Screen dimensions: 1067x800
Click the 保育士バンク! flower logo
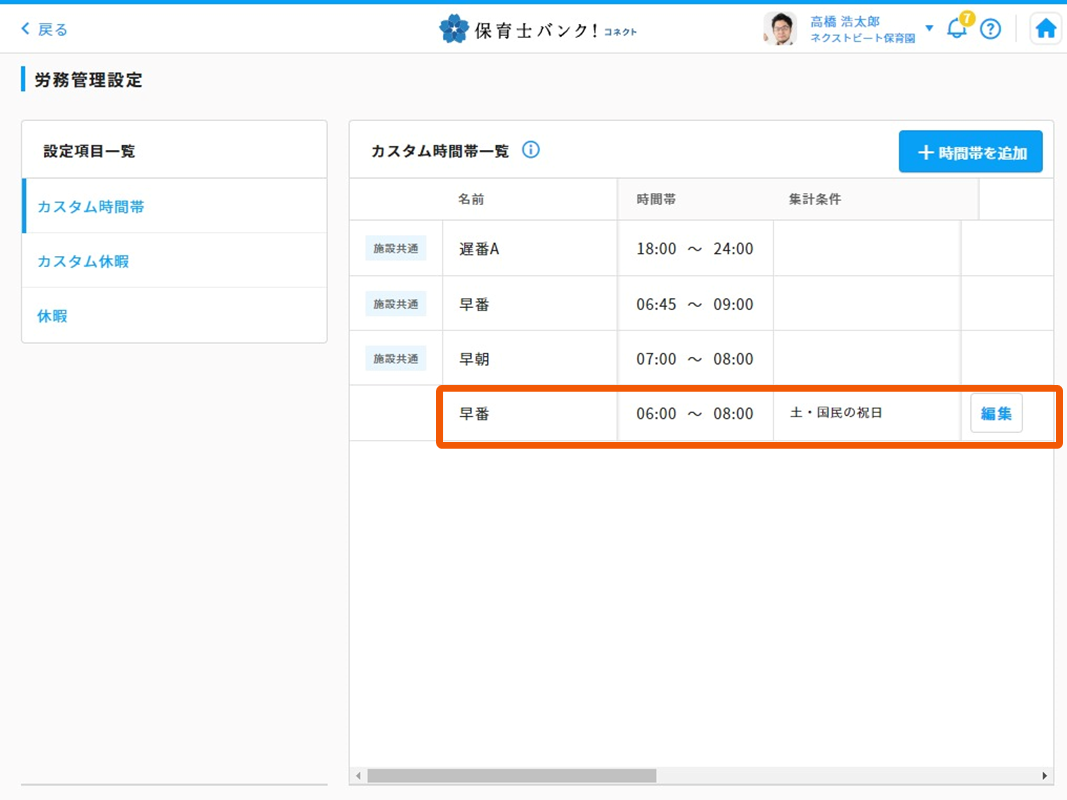coord(454,29)
